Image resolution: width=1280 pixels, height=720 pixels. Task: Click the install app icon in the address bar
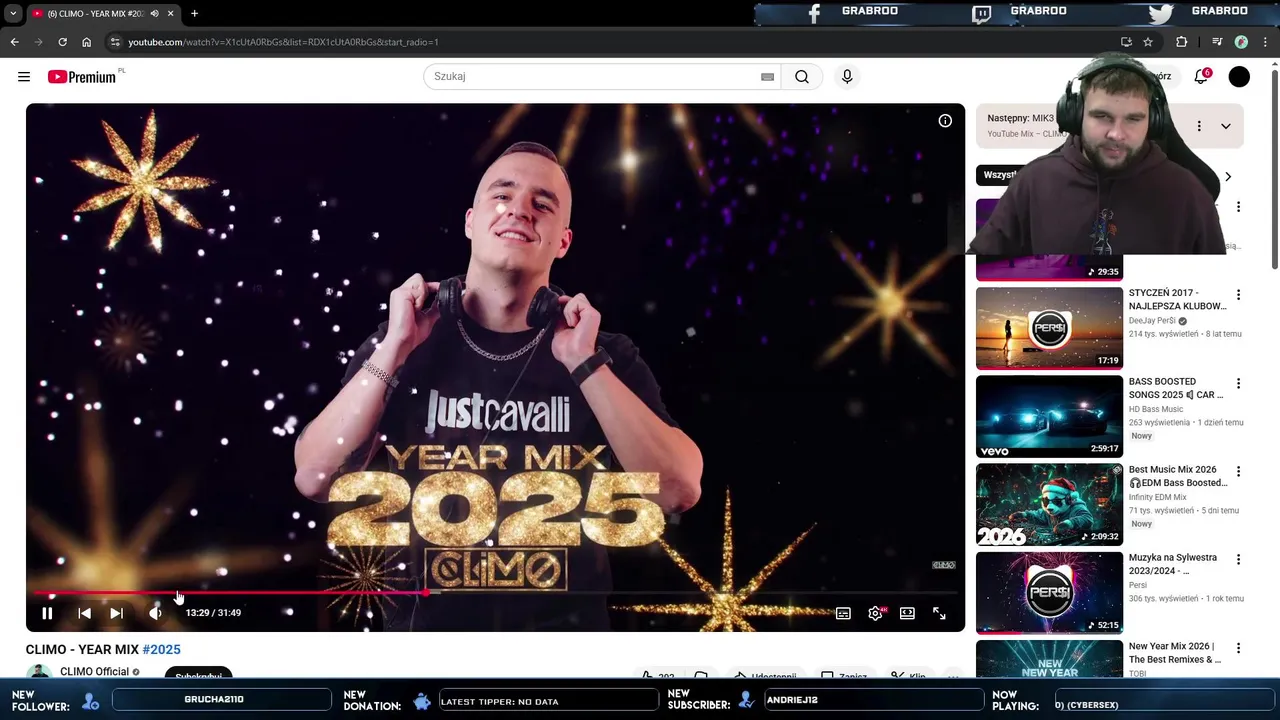1126,42
